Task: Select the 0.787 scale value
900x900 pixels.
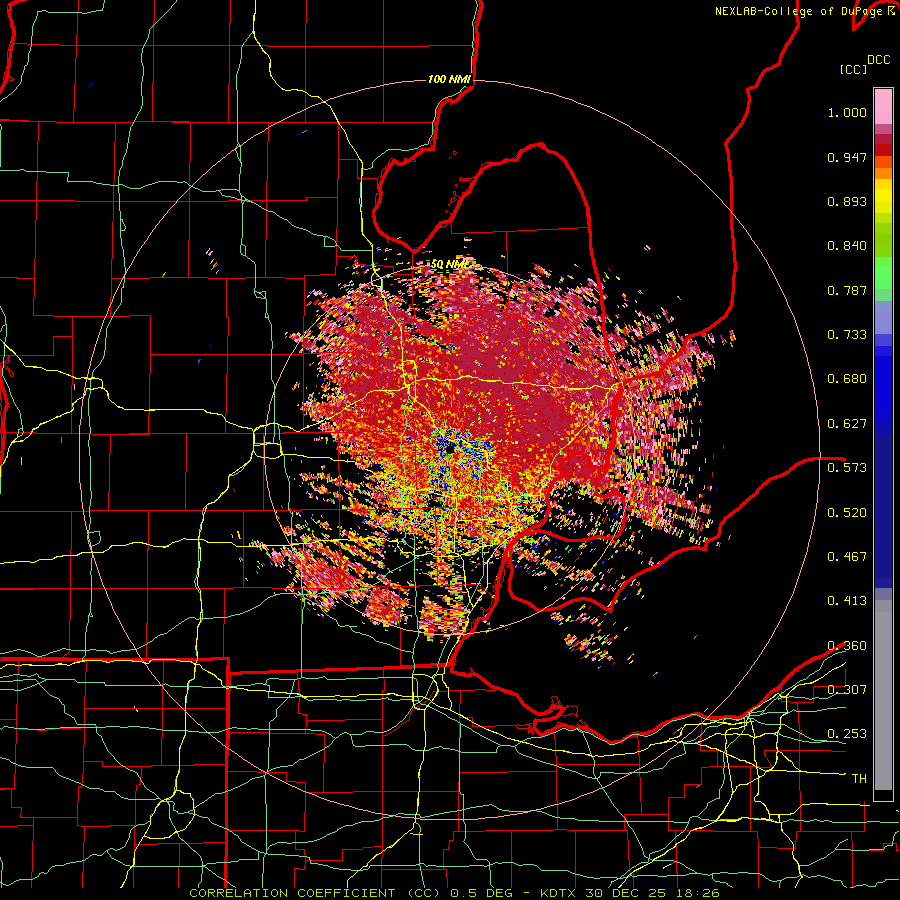Action: pos(847,290)
